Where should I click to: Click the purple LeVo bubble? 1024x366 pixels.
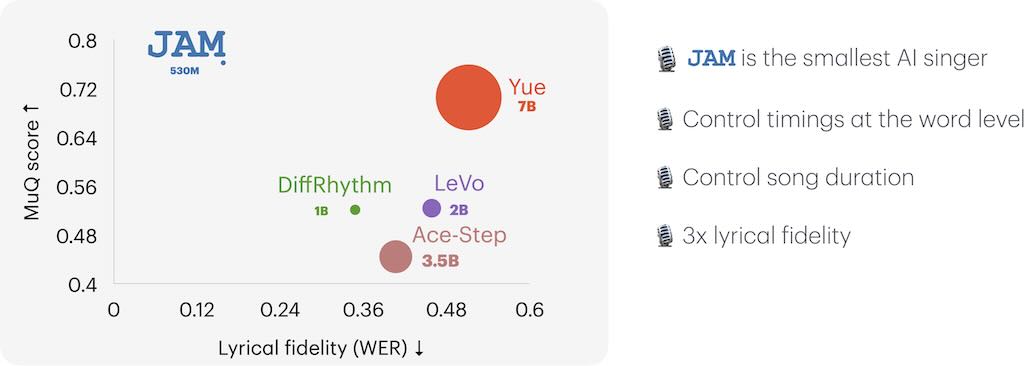[x=432, y=208]
